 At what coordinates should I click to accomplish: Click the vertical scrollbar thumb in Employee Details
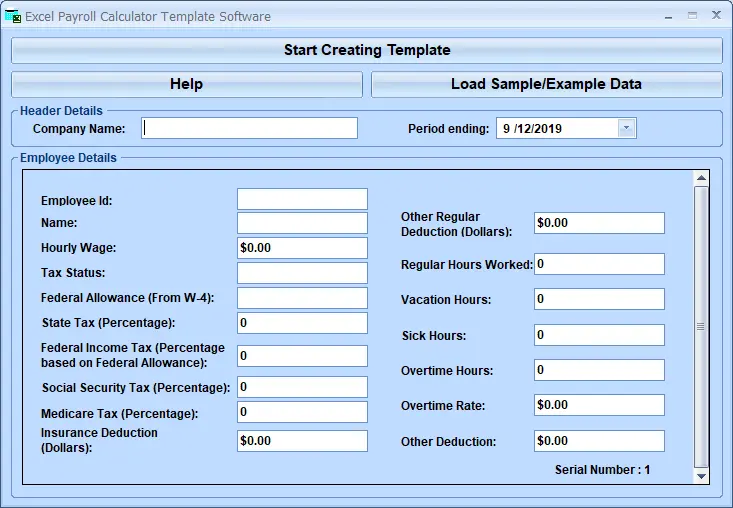701,327
